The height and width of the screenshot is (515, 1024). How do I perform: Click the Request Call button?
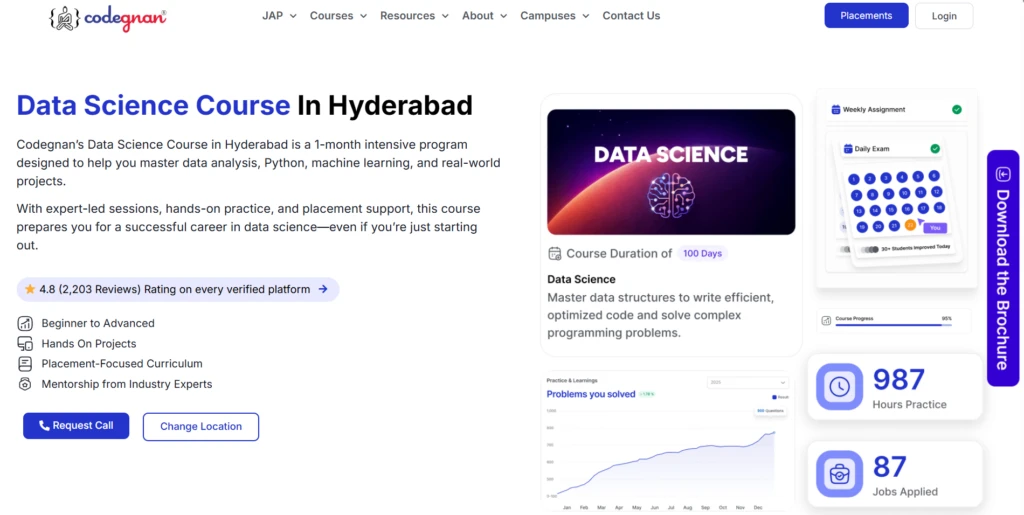pos(76,426)
